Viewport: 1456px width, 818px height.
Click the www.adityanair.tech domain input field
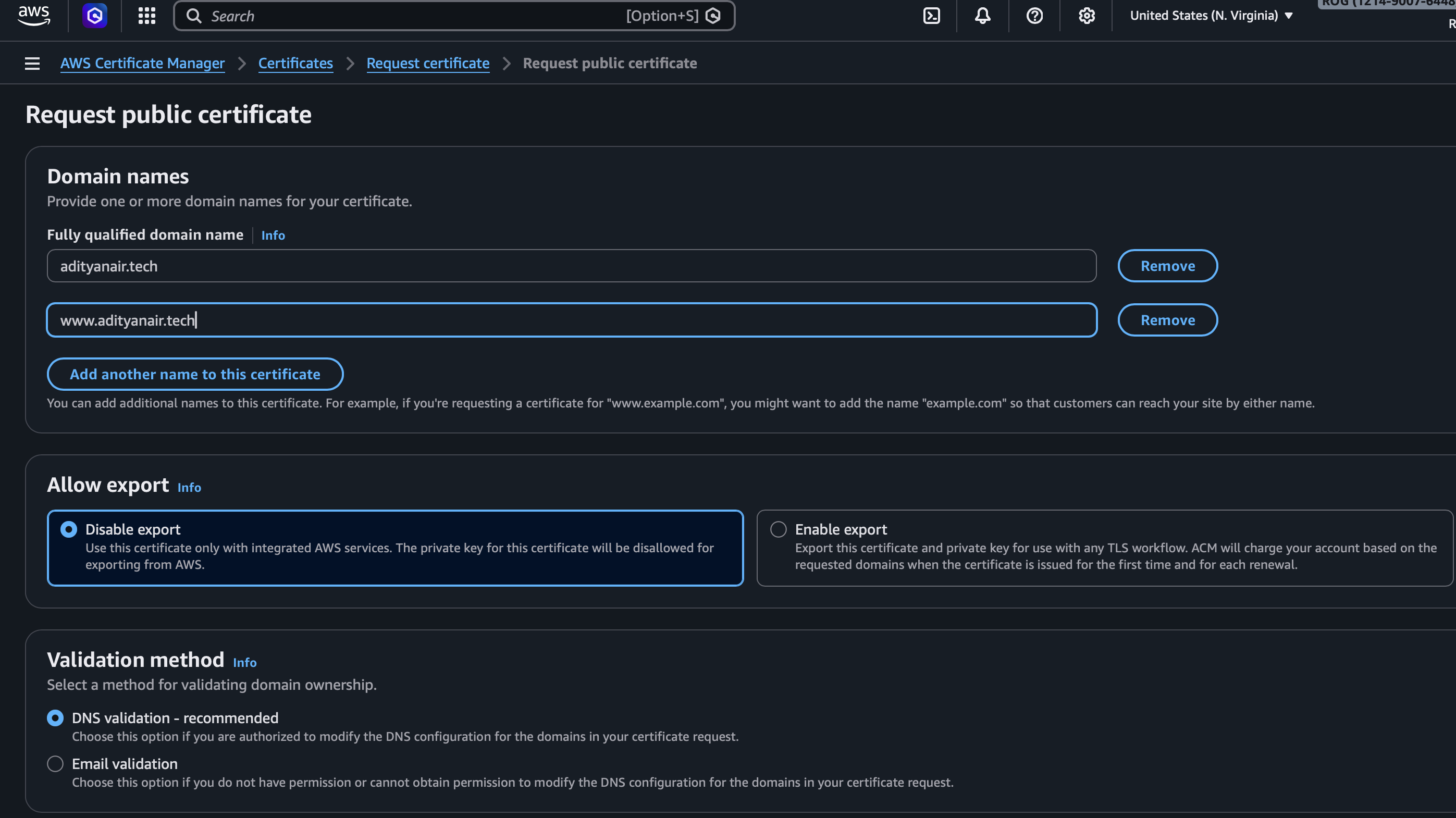[571, 320]
